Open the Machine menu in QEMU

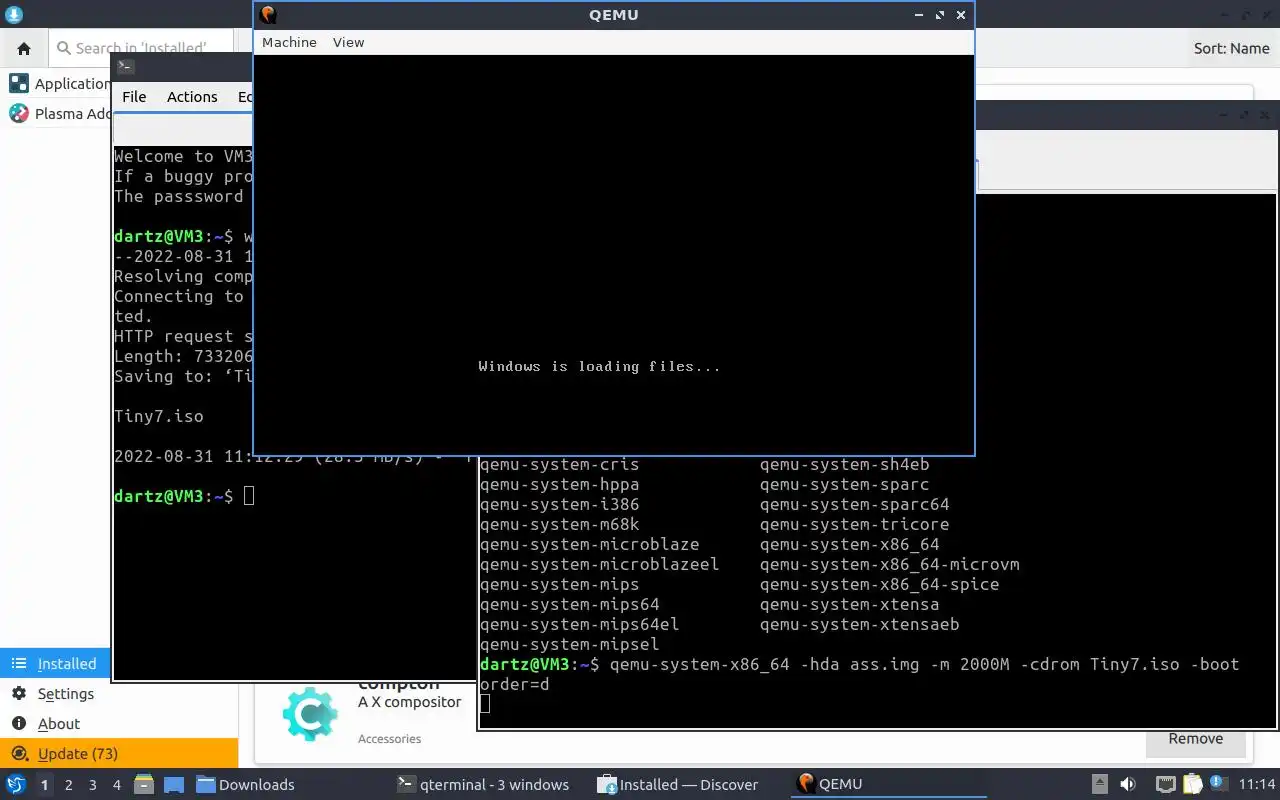(289, 42)
